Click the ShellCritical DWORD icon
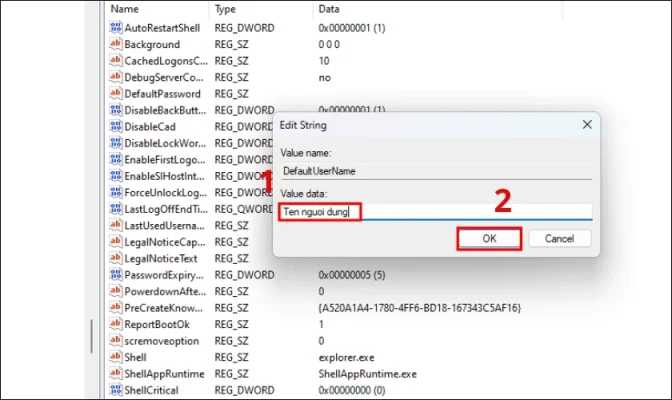Screen dimensions: 672x400 115,389
